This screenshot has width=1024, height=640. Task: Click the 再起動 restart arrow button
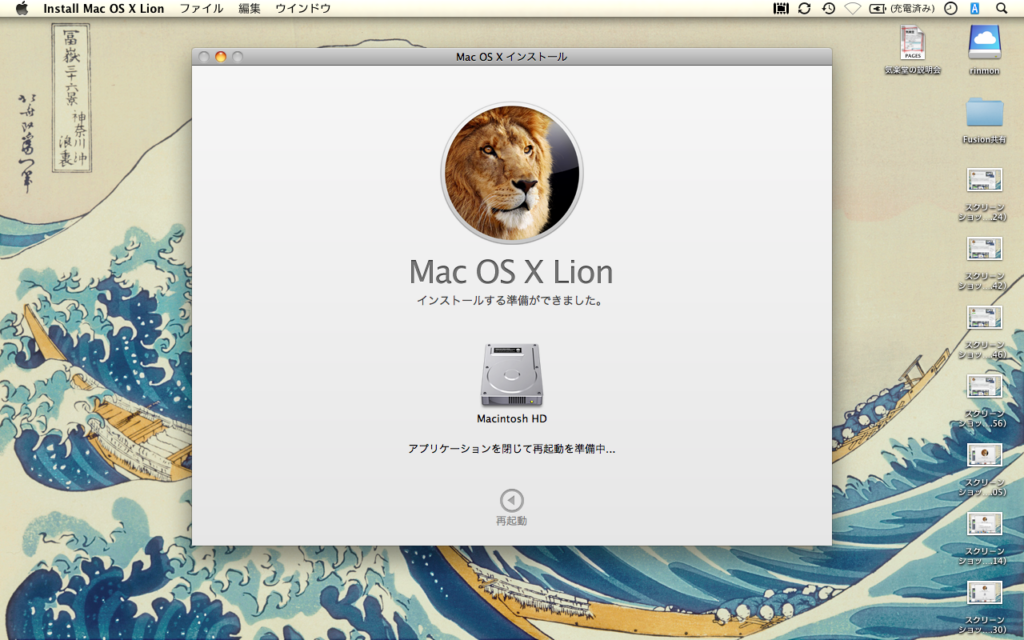pos(511,500)
